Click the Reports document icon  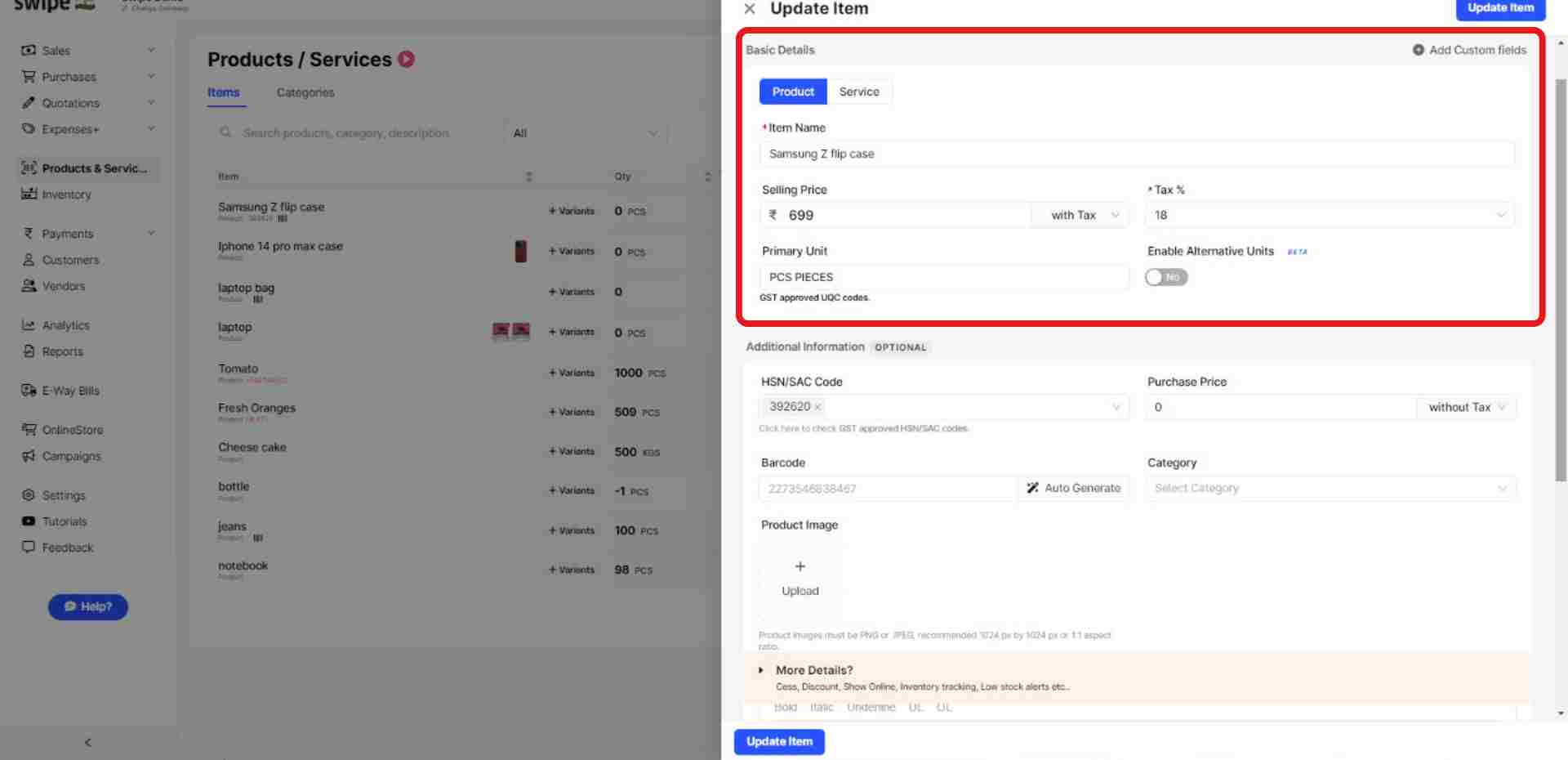(29, 351)
